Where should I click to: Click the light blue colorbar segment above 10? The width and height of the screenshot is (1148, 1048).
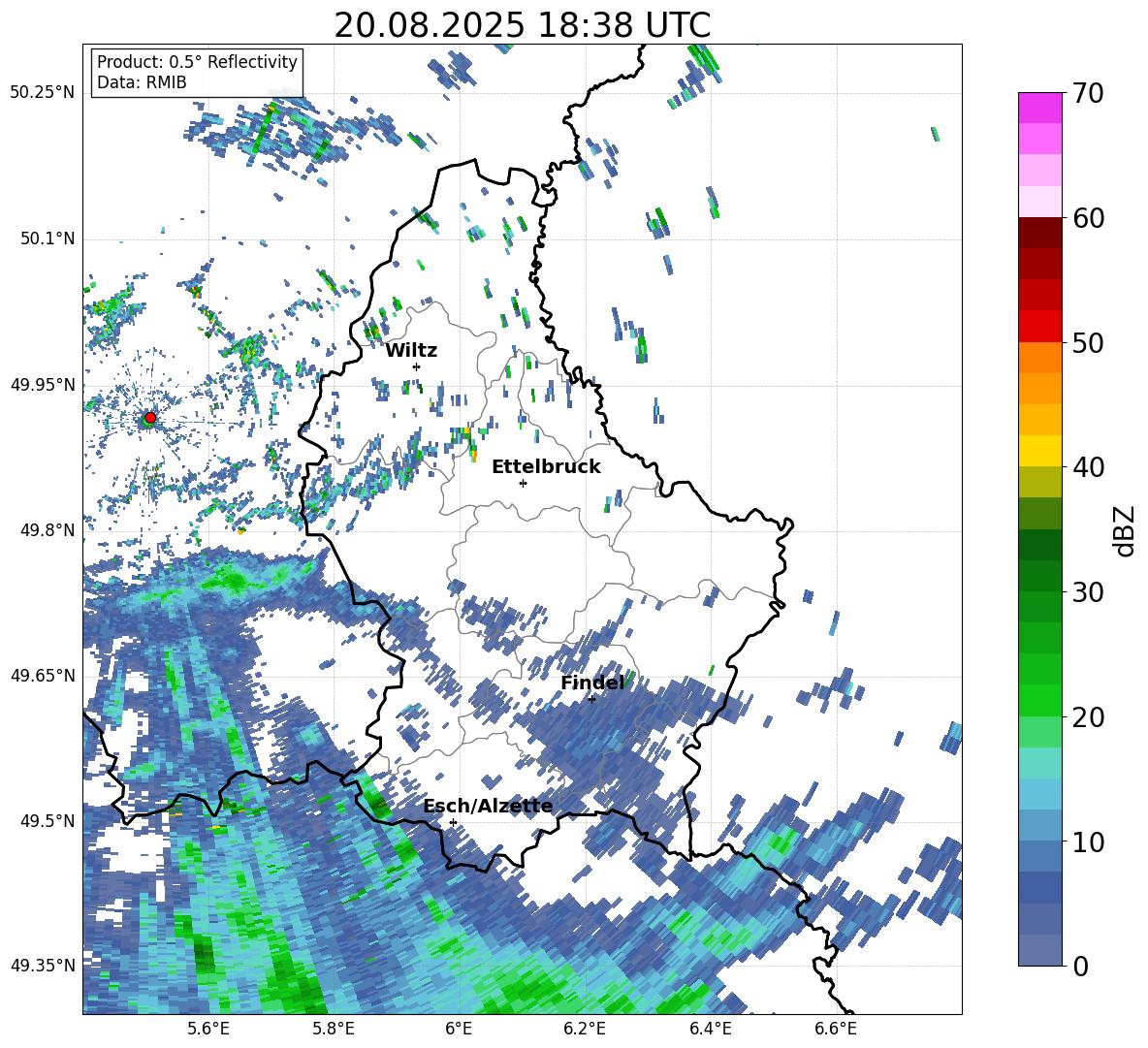coord(1039,794)
